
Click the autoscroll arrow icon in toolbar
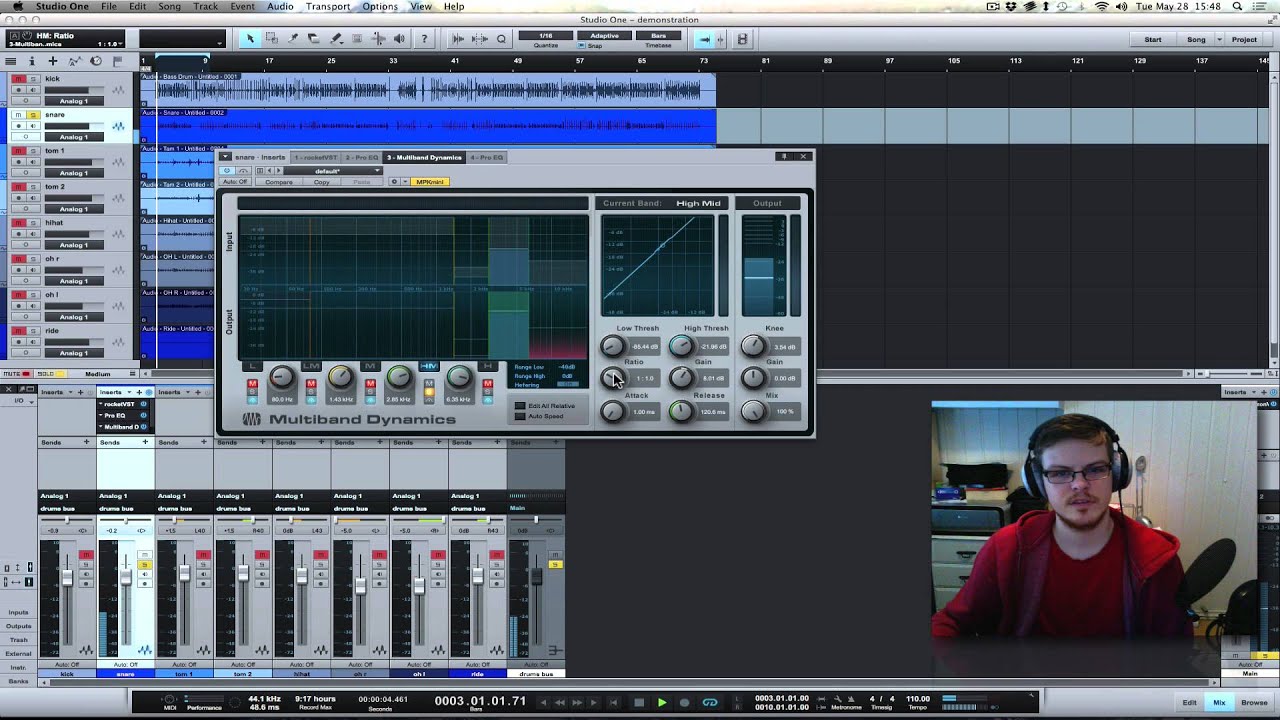[705, 39]
